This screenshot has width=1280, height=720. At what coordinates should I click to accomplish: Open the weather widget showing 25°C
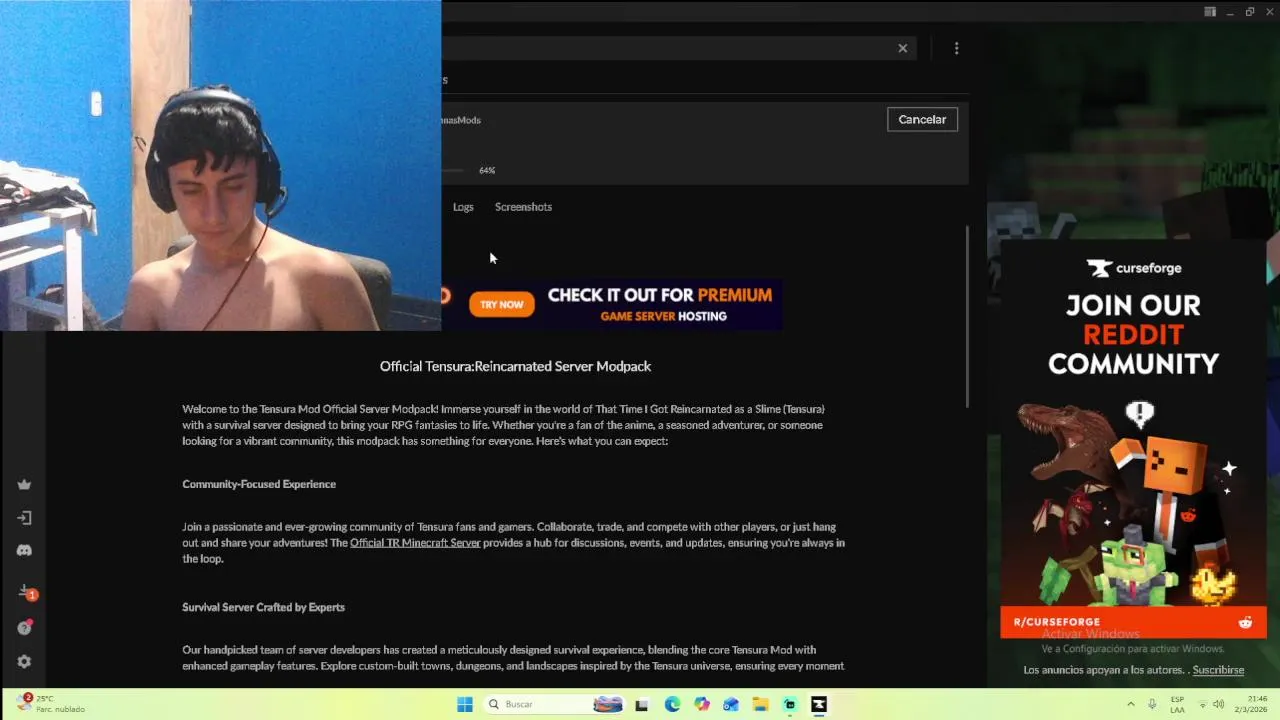[52, 704]
